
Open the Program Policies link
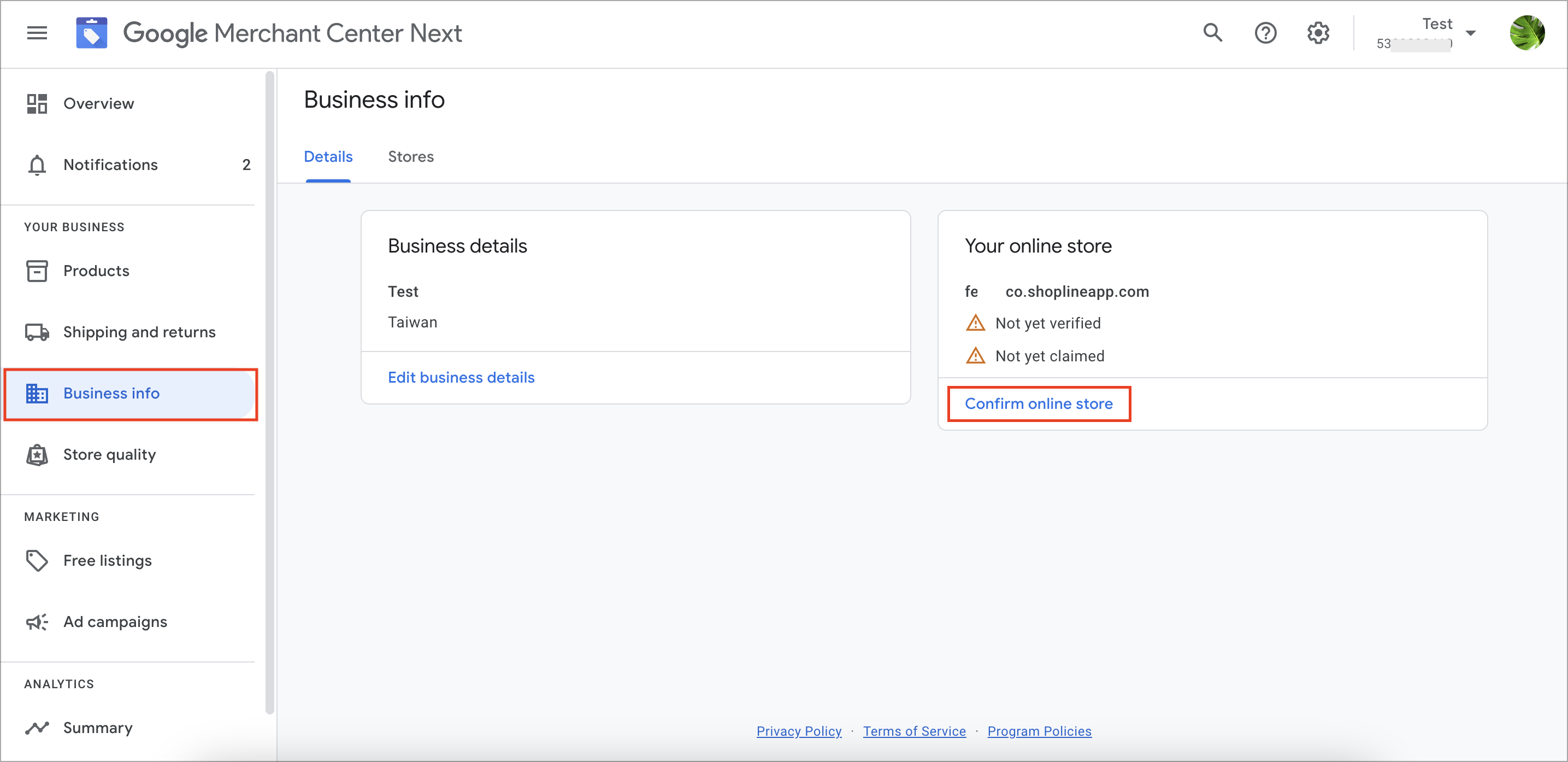point(1039,731)
